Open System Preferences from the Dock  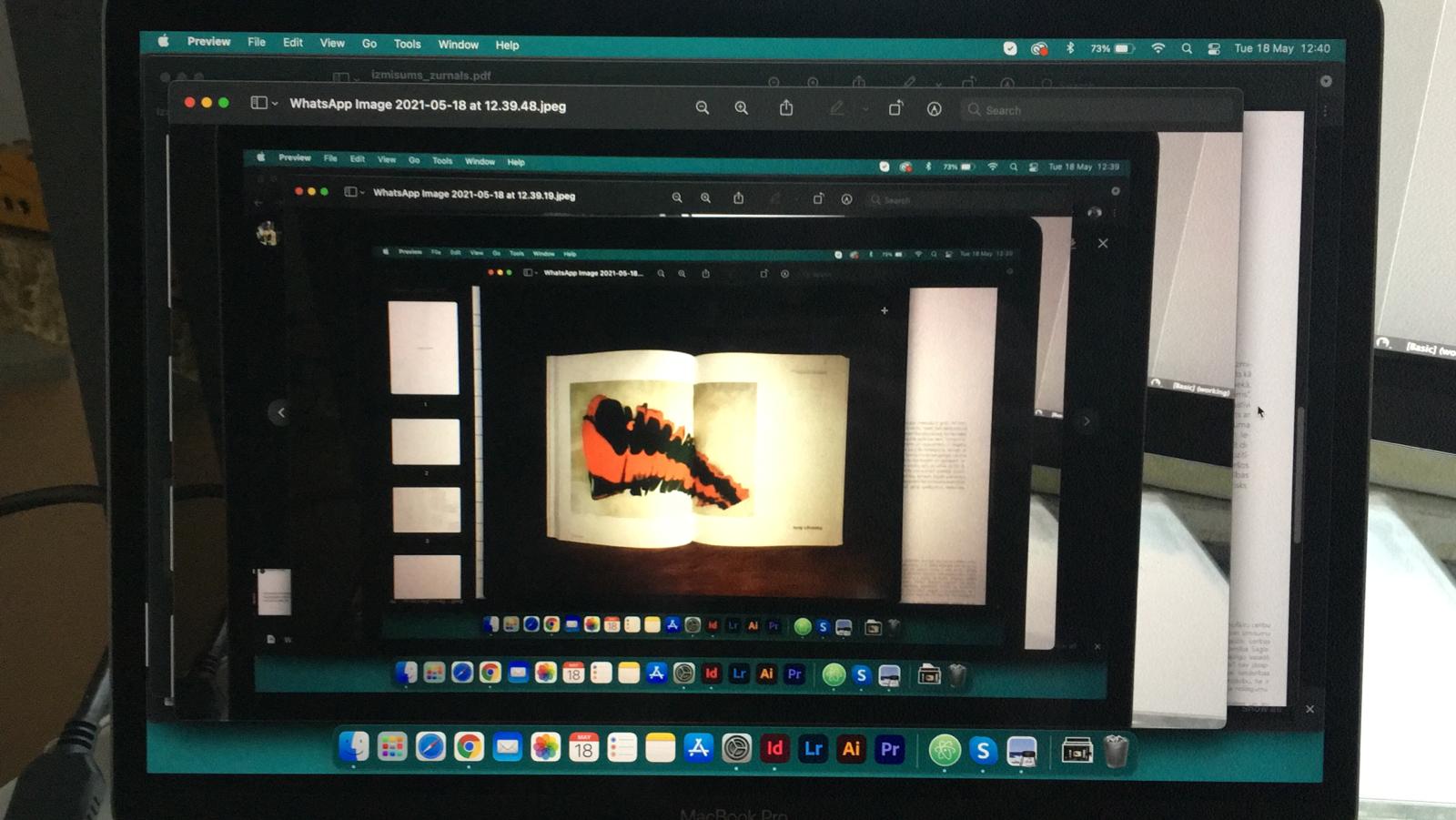(x=736, y=748)
